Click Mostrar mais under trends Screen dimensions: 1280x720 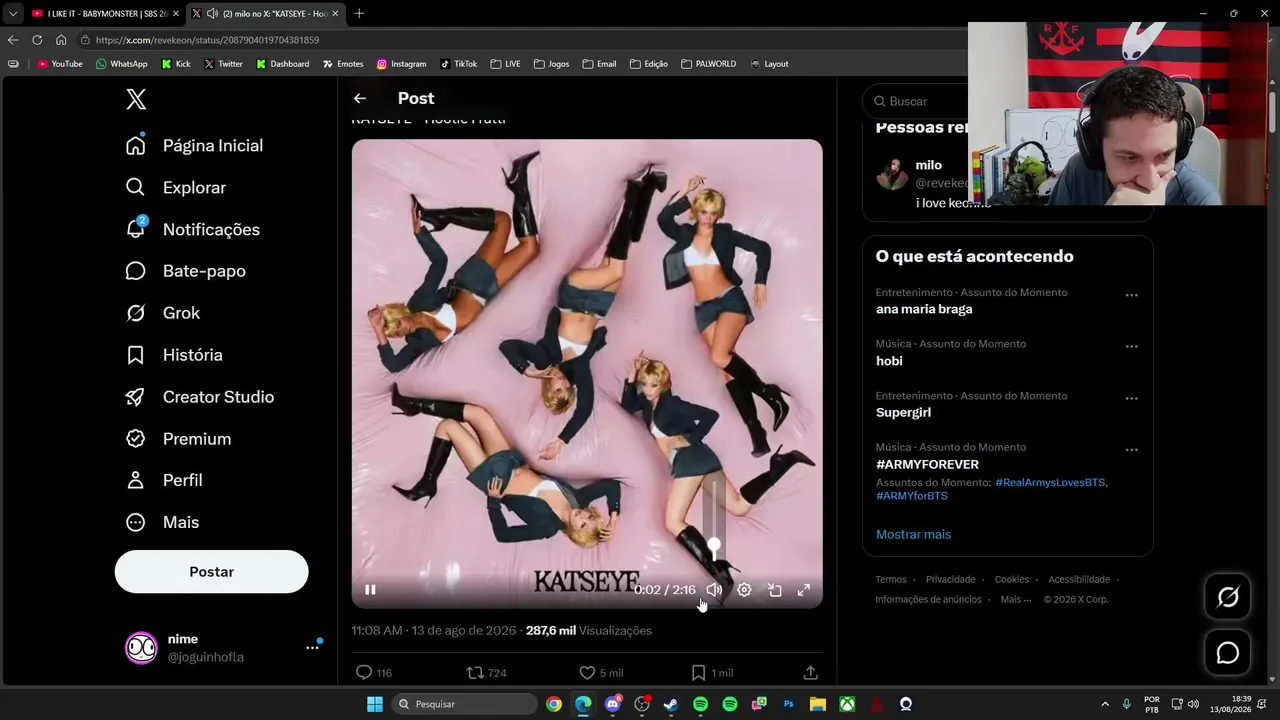tap(913, 534)
